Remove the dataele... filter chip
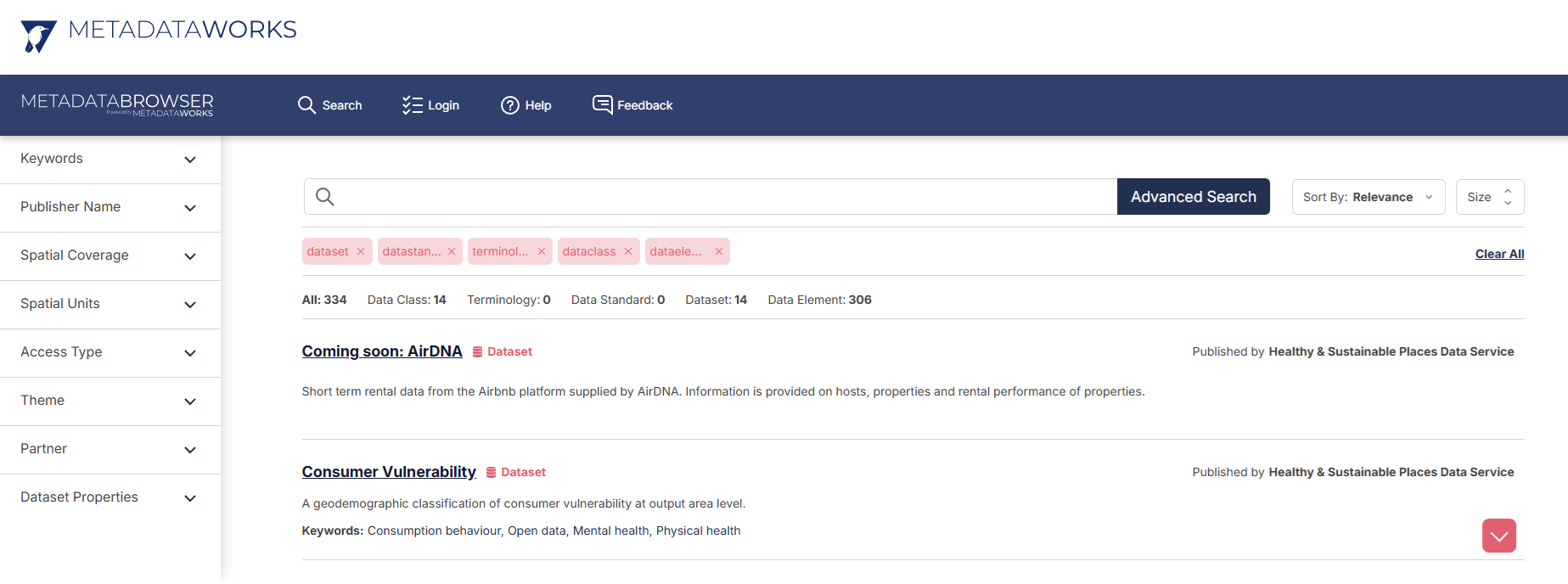This screenshot has width=1568, height=584. [719, 251]
